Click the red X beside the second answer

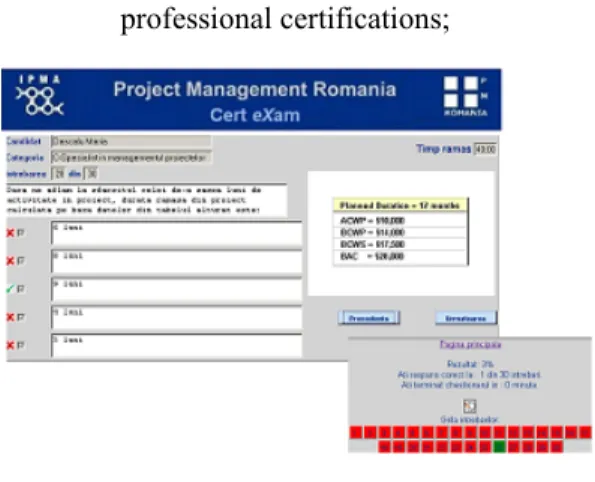click(x=10, y=261)
